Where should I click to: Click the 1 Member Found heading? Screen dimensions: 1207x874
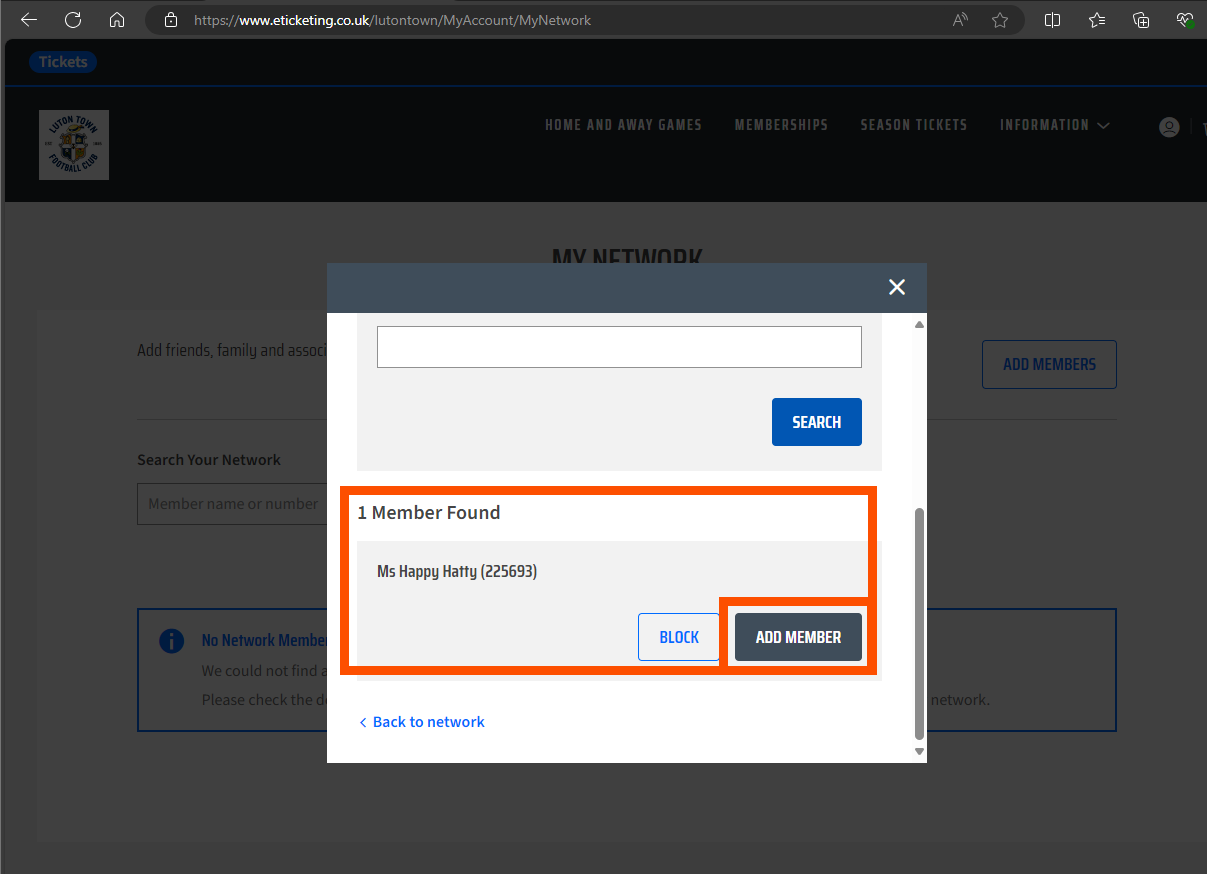tap(429, 513)
